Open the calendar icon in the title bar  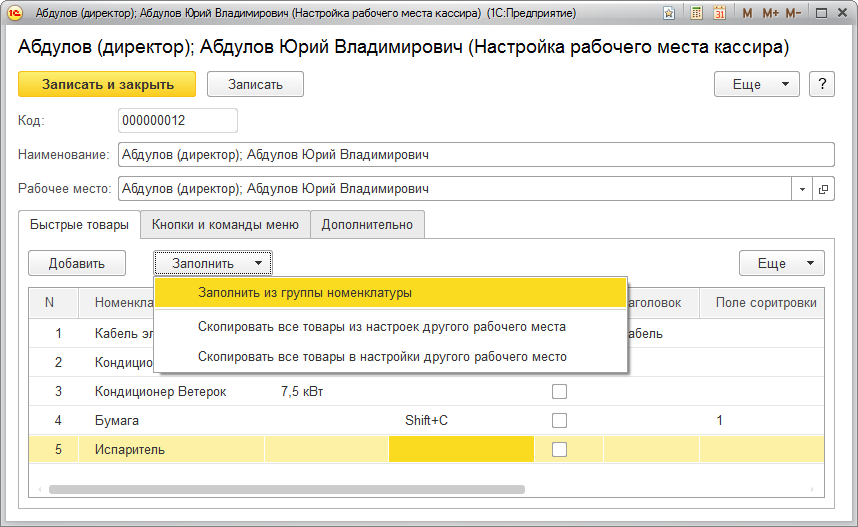(719, 14)
